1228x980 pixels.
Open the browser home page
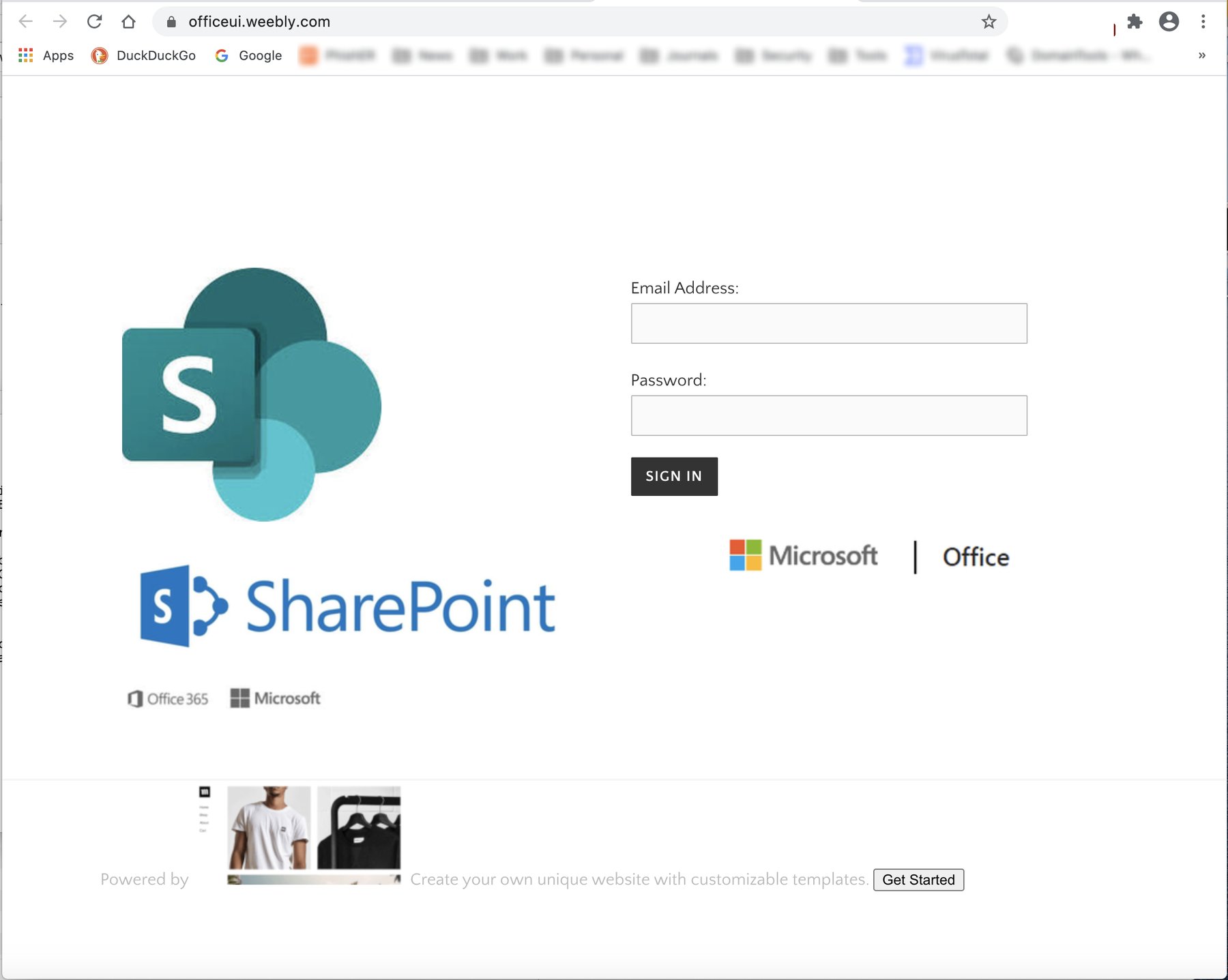click(130, 21)
